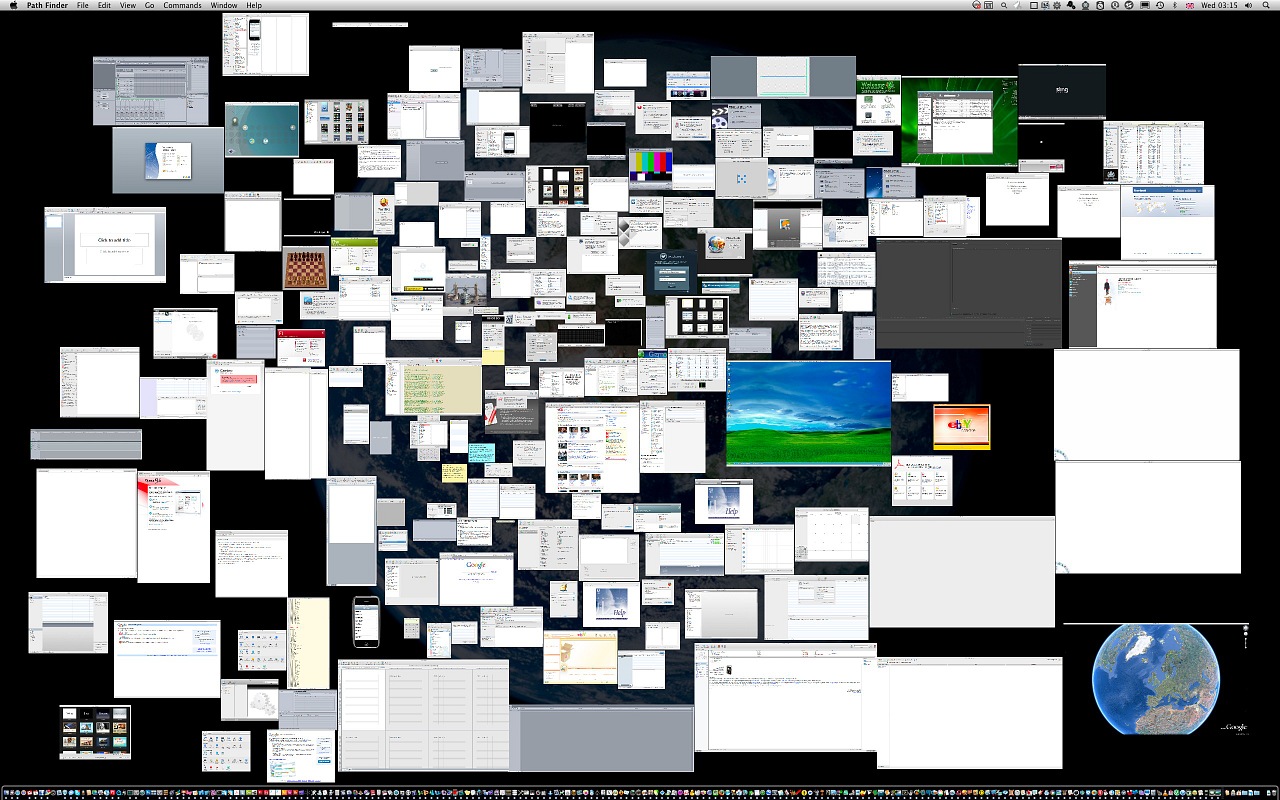Open the Go menu
The height and width of the screenshot is (800, 1280).
click(149, 5)
